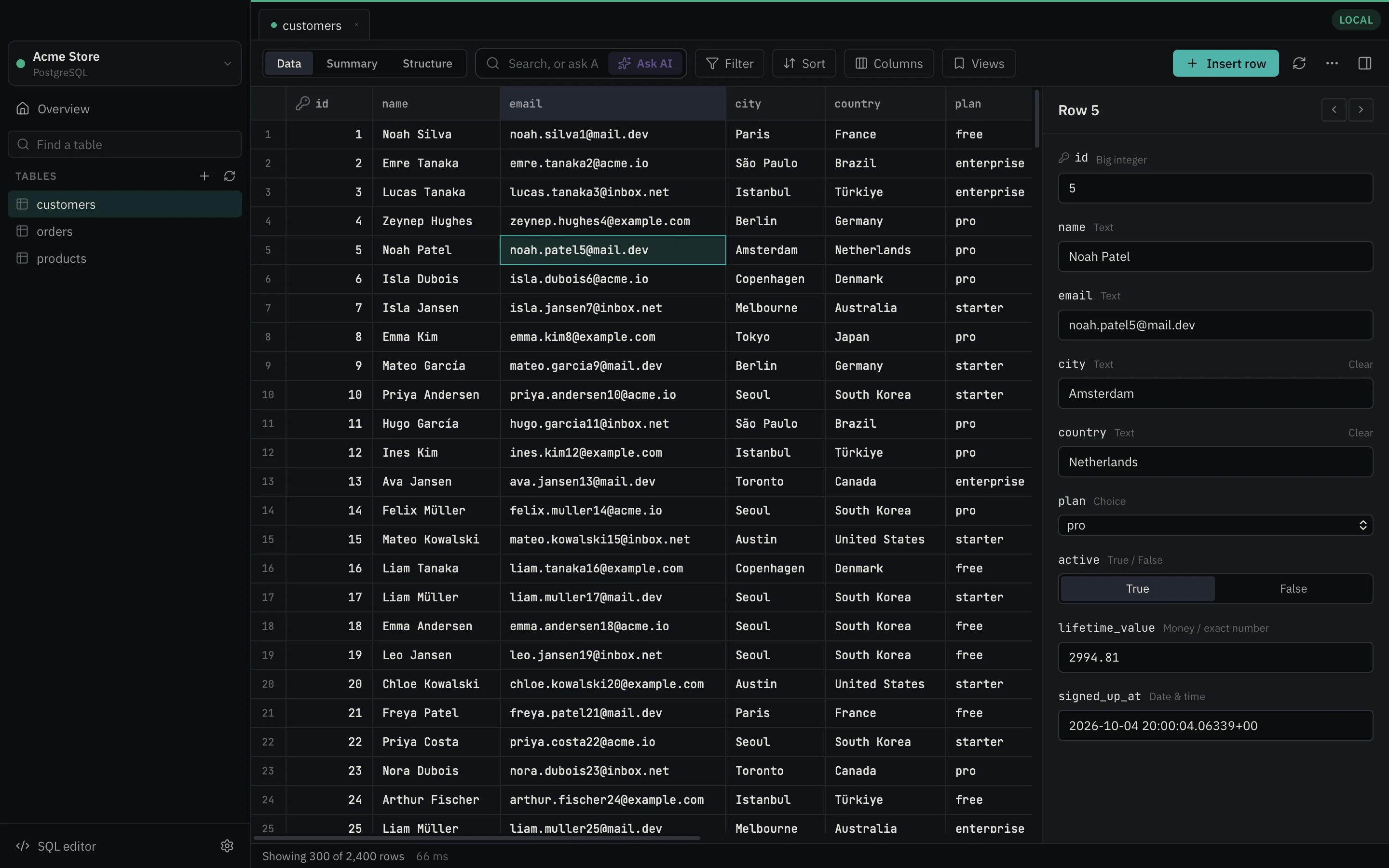
Task: Clear the country field value
Action: coord(1360,433)
